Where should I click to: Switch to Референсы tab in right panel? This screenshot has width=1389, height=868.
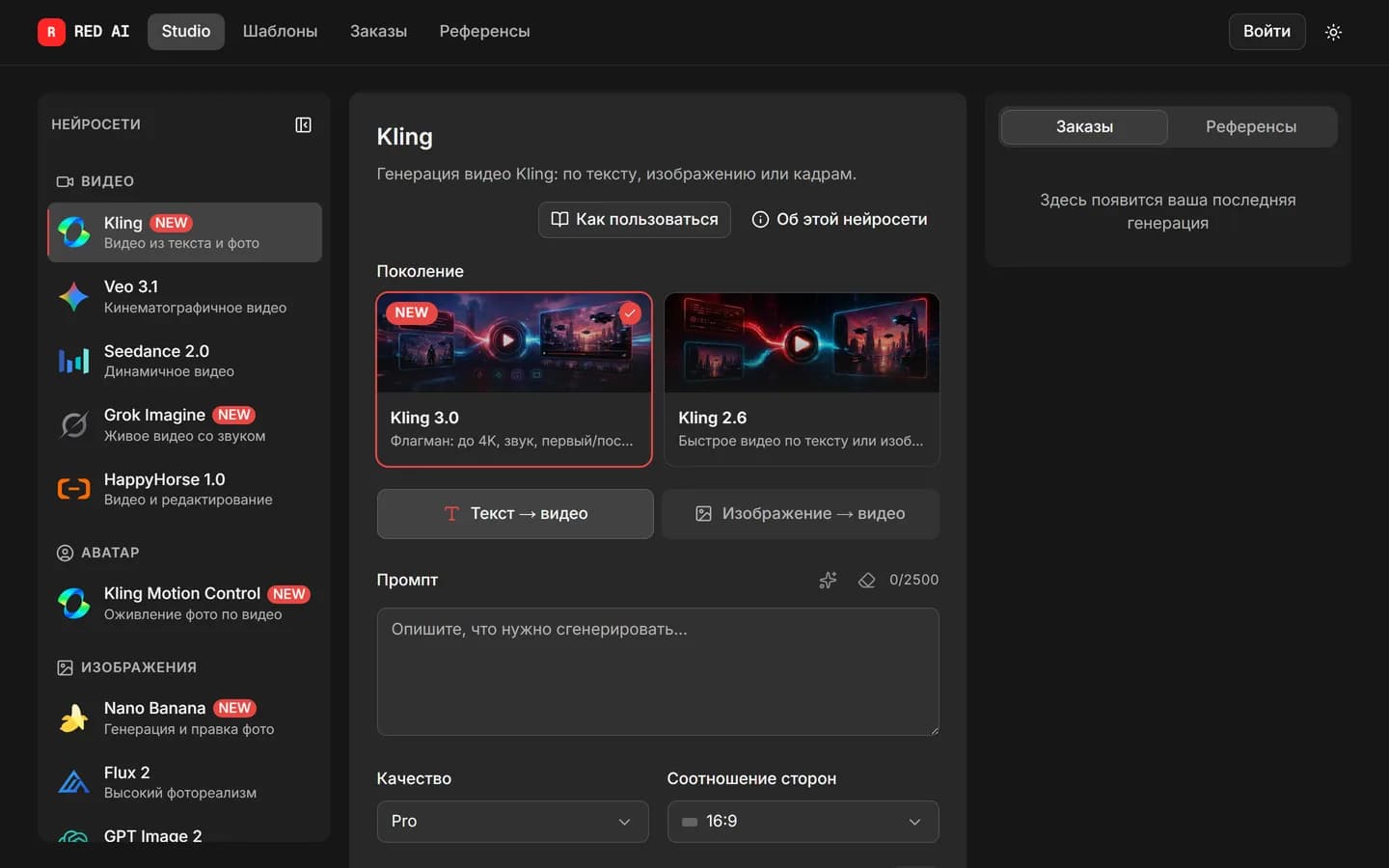coord(1251,126)
